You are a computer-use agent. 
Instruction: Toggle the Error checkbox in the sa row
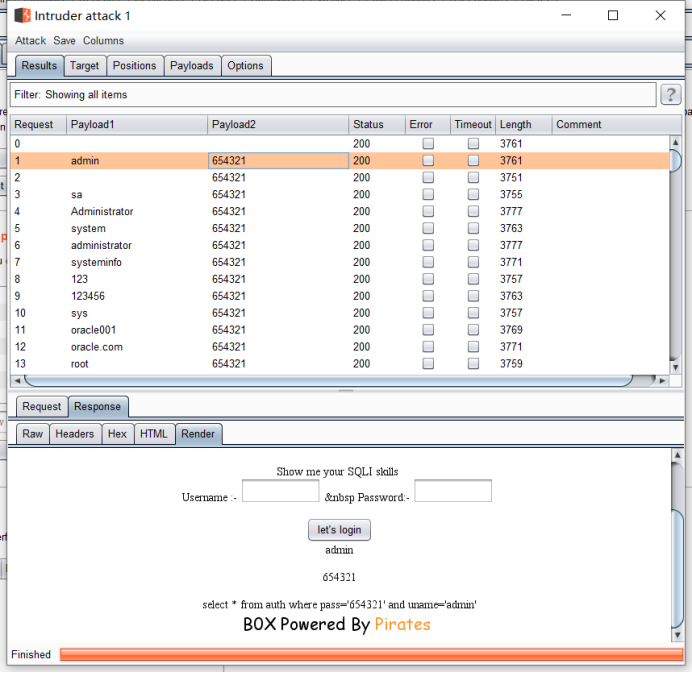pos(428,194)
